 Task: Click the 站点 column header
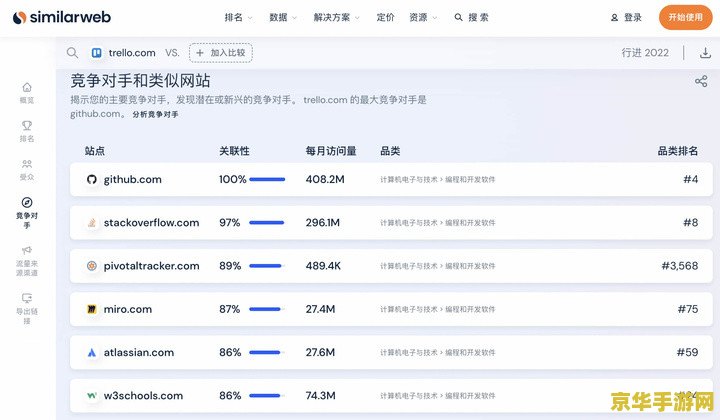tap(95, 151)
